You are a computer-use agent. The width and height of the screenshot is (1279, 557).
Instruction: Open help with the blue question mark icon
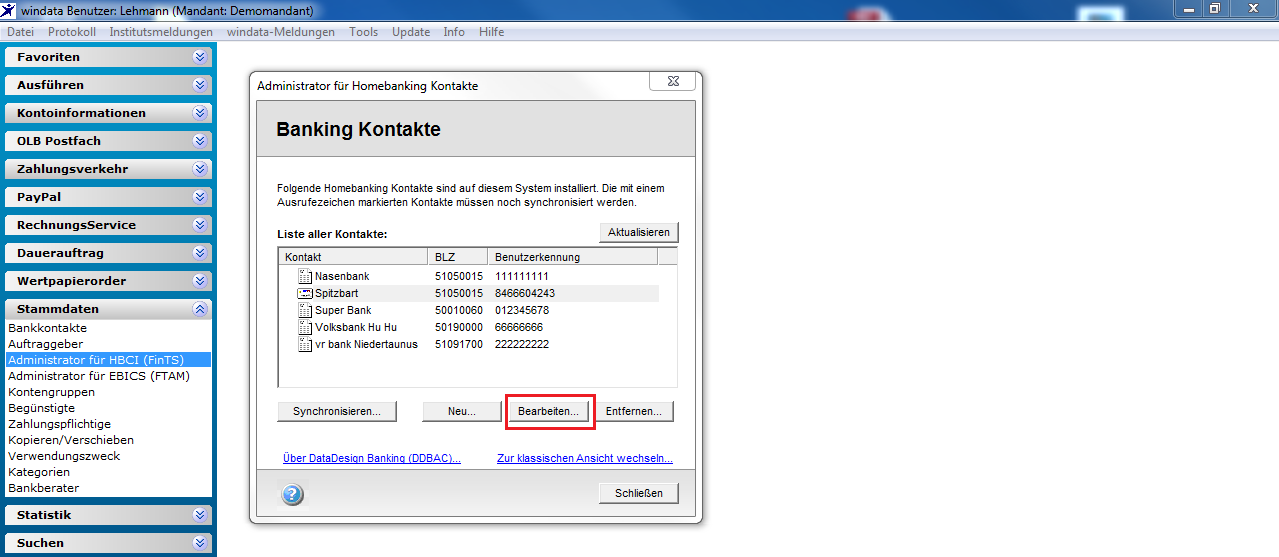point(292,494)
